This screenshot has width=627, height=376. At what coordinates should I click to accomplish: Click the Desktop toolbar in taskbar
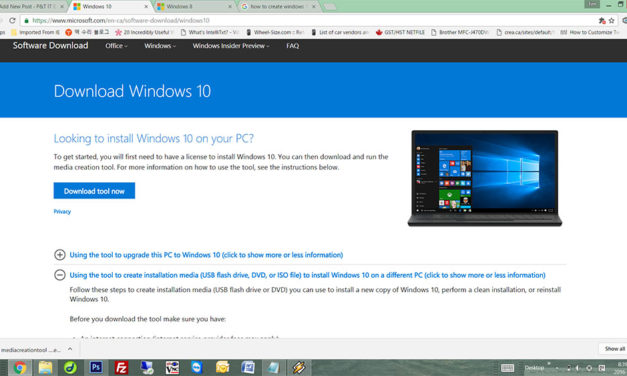(x=534, y=368)
